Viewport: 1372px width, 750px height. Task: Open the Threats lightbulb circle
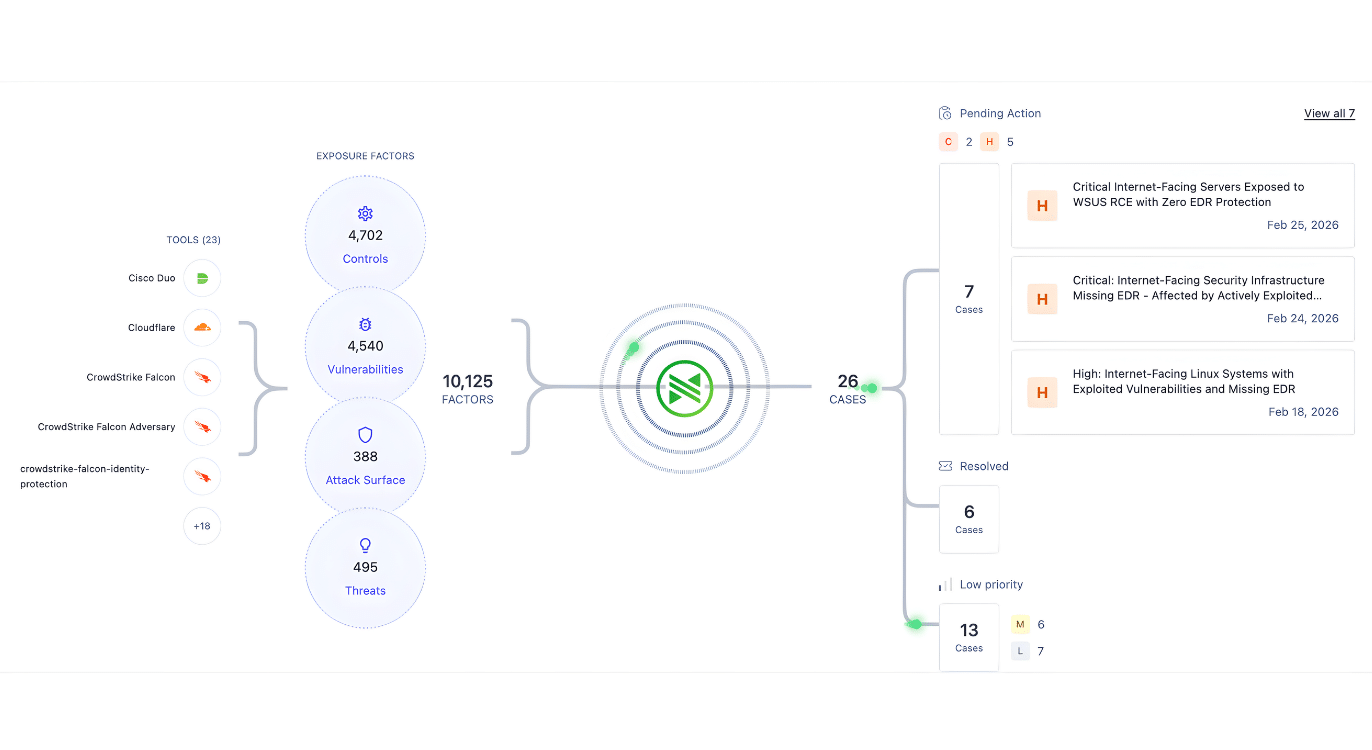click(365, 567)
